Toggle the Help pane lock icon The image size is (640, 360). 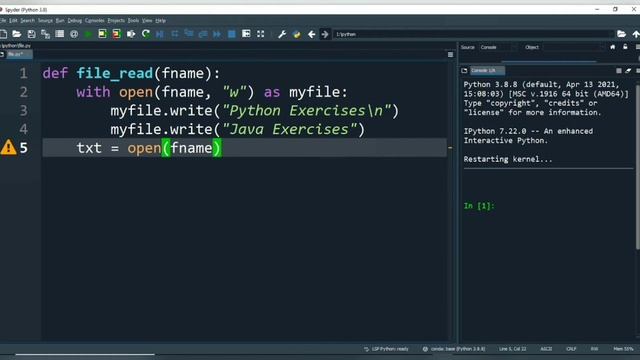(x=625, y=47)
